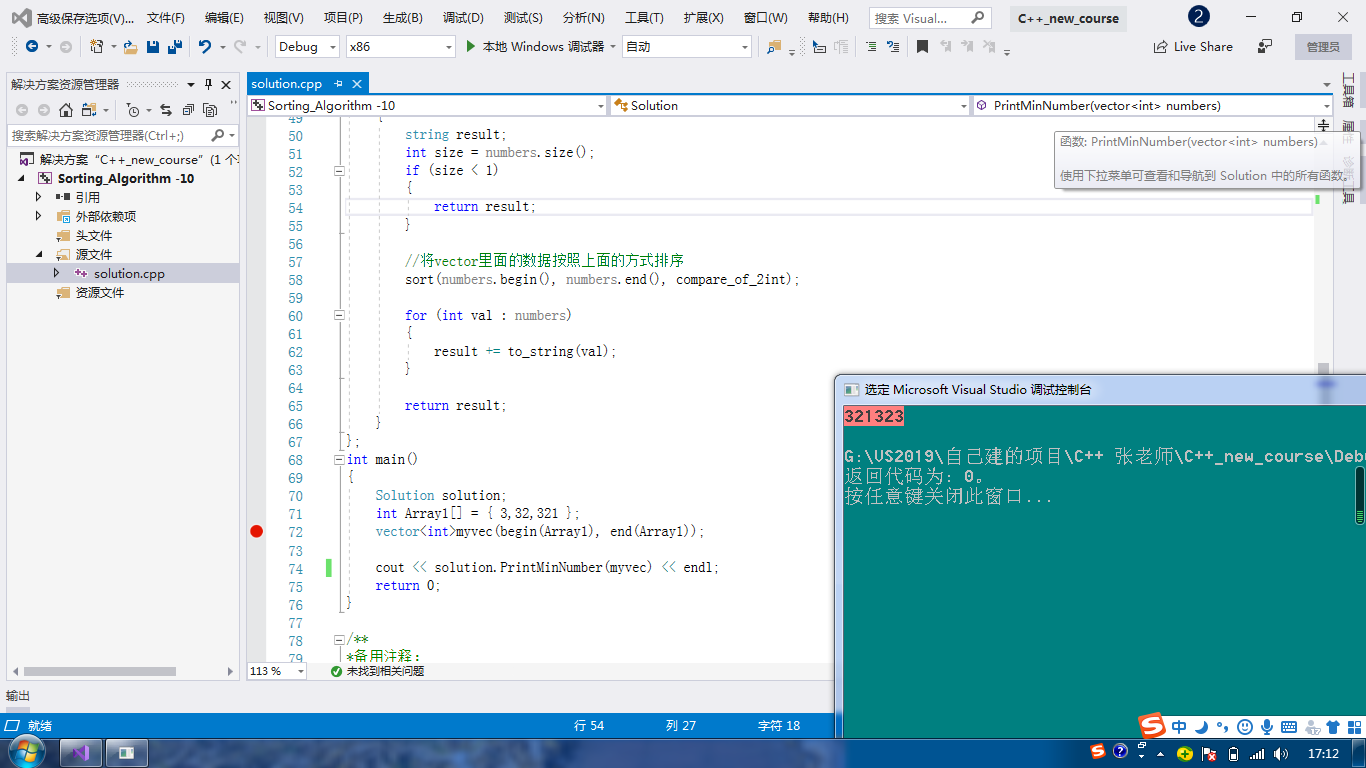The image size is (1366, 768).
Task: Switch to the solution.cpp editor tab
Action: tap(287, 84)
